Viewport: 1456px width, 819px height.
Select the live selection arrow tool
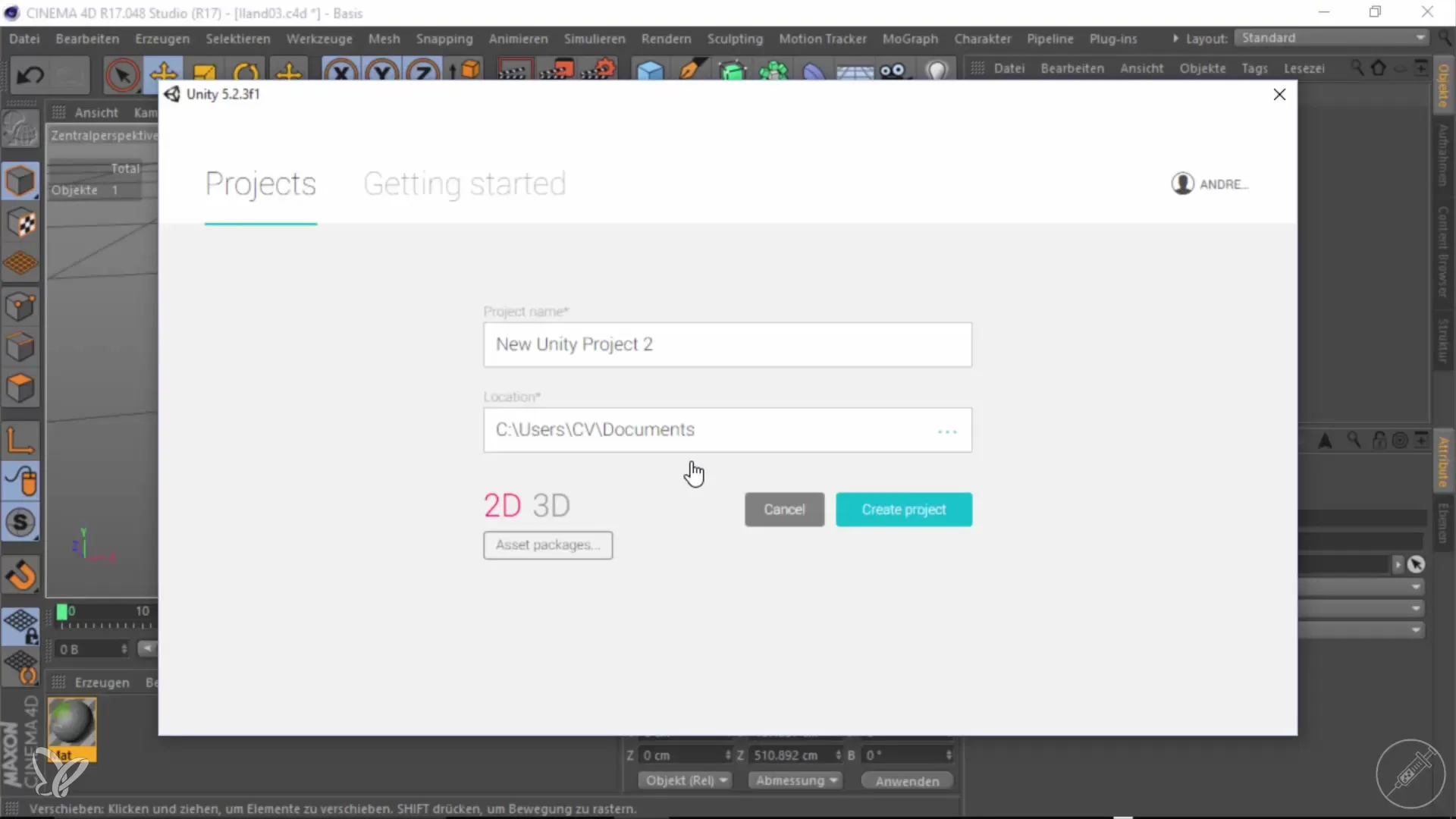pos(122,74)
